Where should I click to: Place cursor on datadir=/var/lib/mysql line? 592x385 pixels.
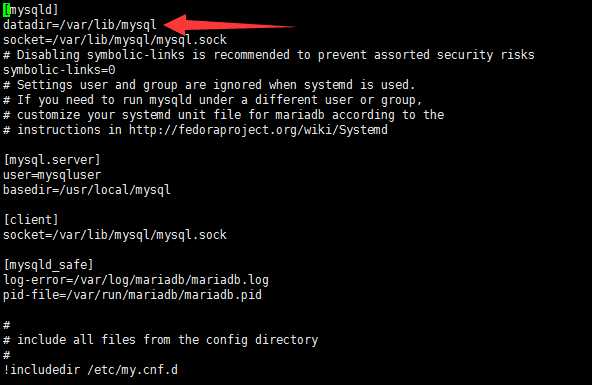click(80, 25)
